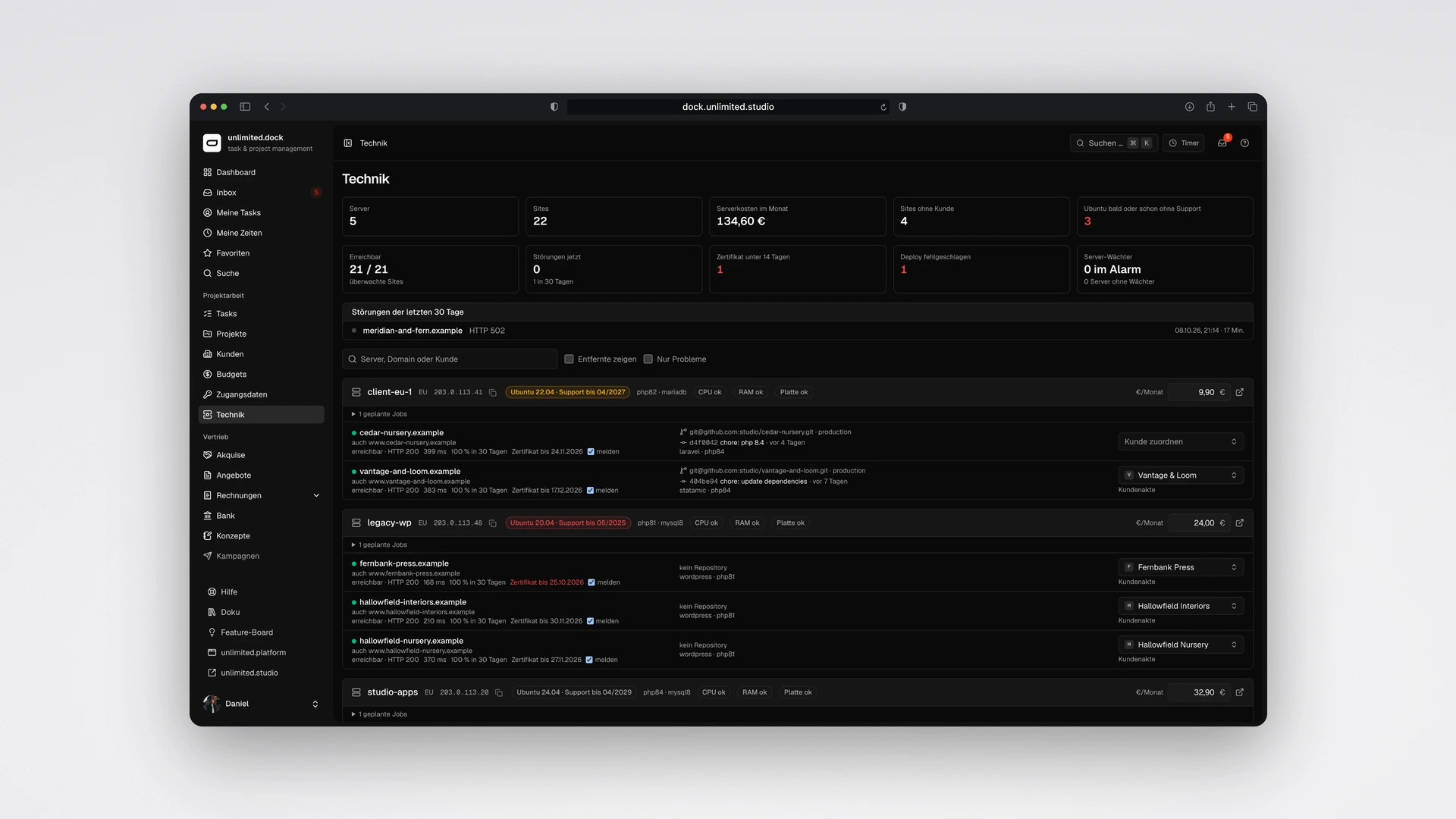
Task: Open a new Safari tab
Action: click(x=1232, y=107)
